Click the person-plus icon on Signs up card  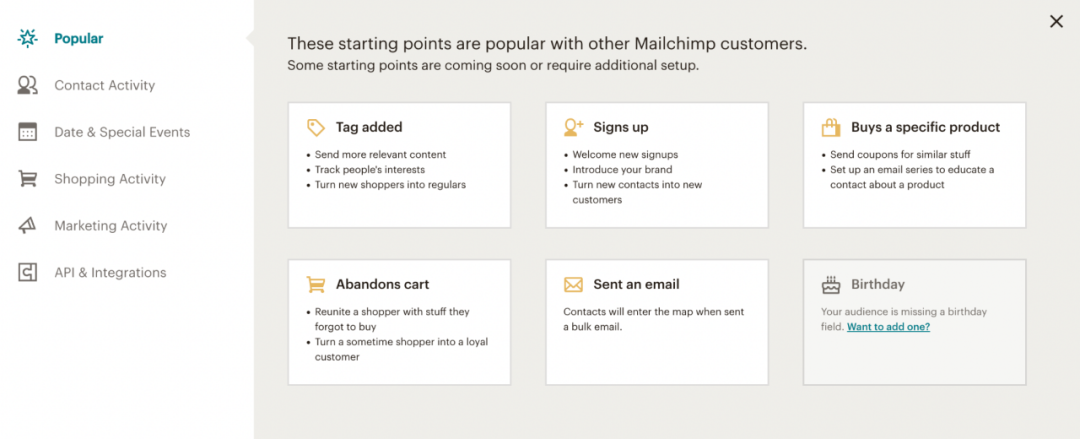pyautogui.click(x=573, y=127)
